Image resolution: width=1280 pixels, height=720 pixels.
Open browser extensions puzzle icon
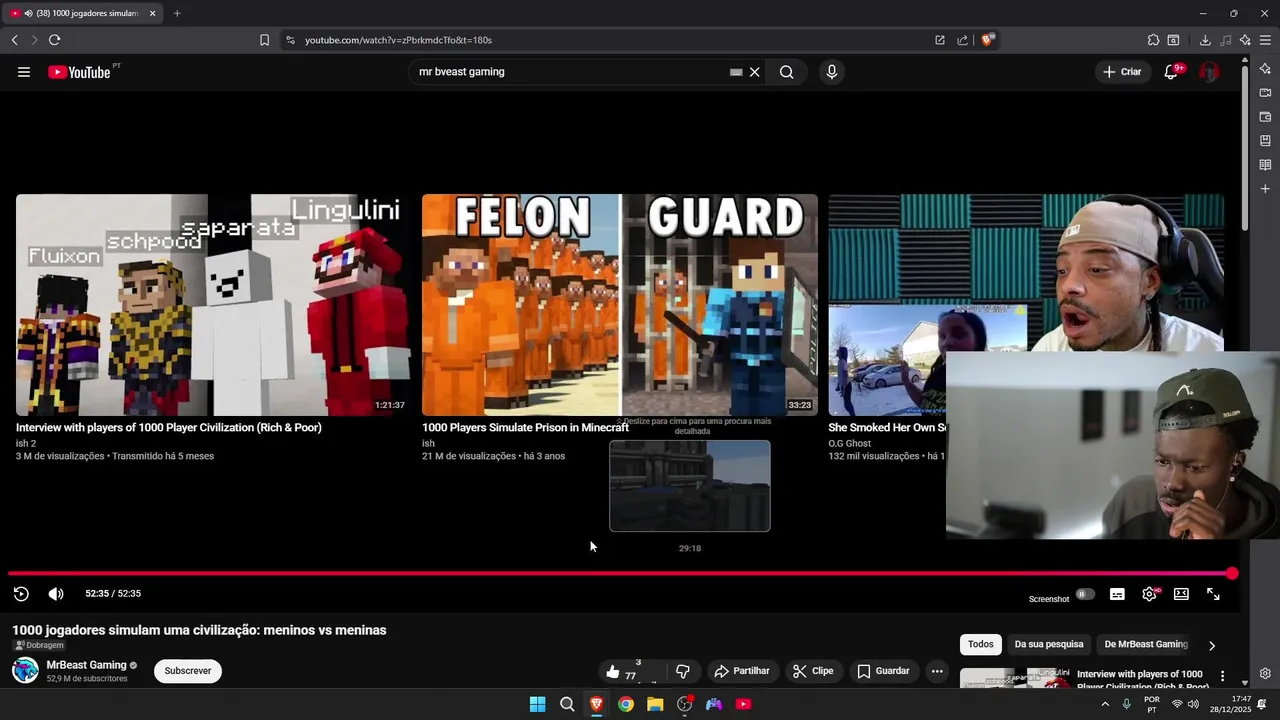point(1153,40)
